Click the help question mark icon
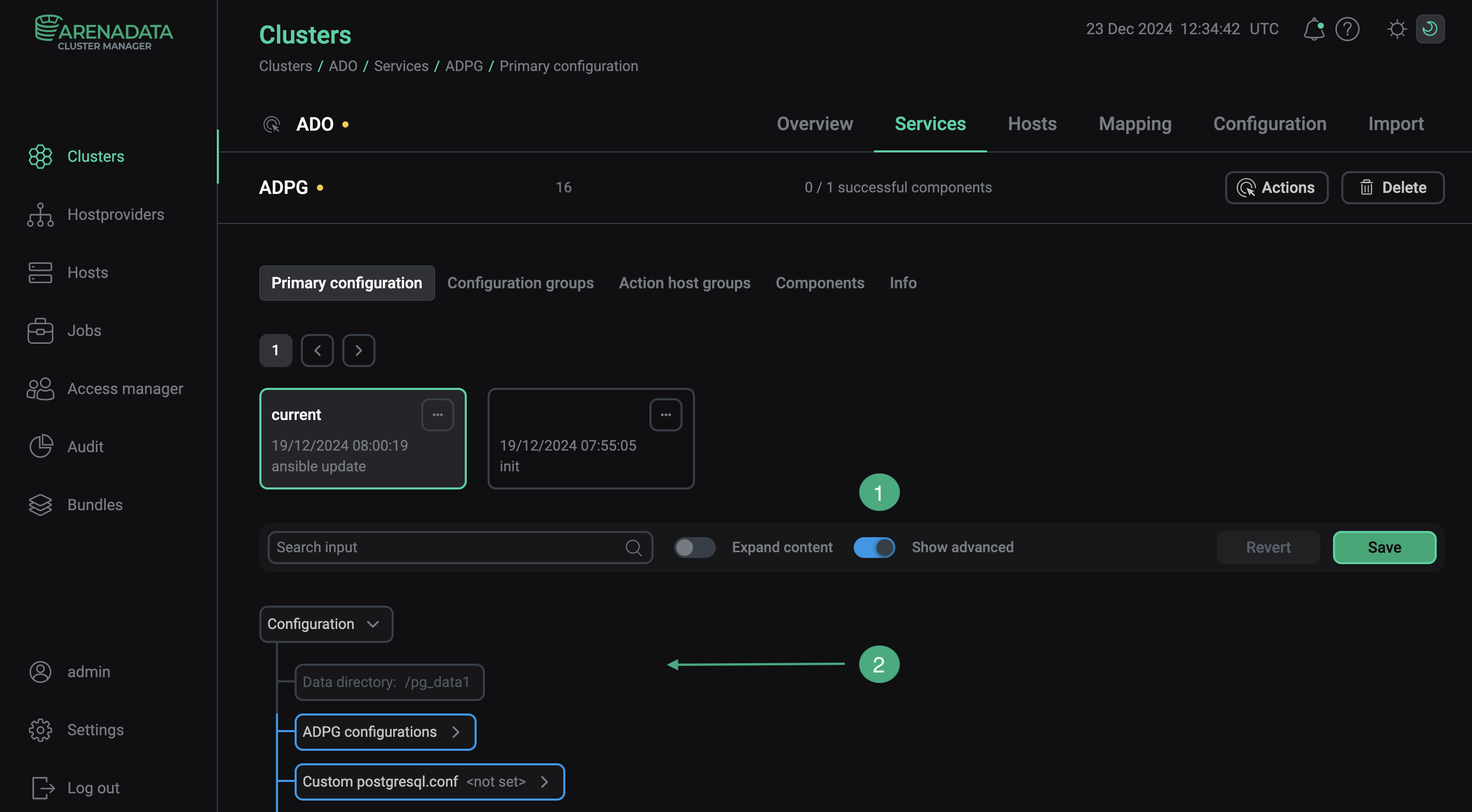1472x812 pixels. click(x=1347, y=29)
